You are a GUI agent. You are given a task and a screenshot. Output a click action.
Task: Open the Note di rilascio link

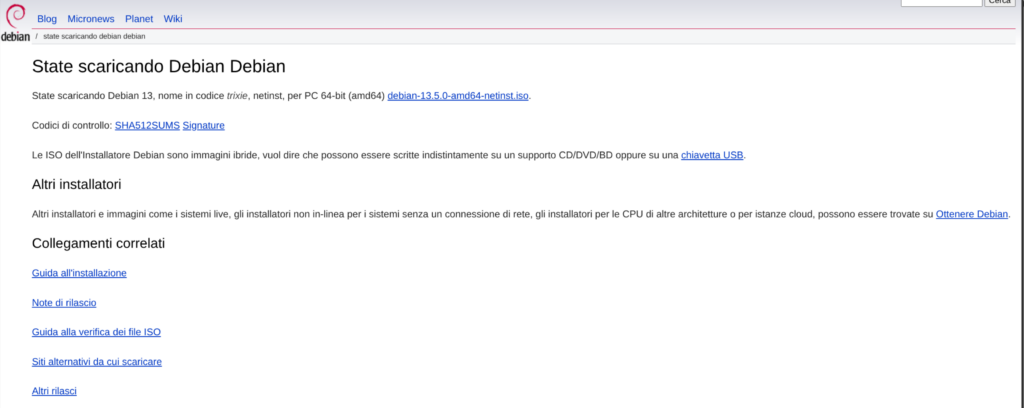point(64,303)
